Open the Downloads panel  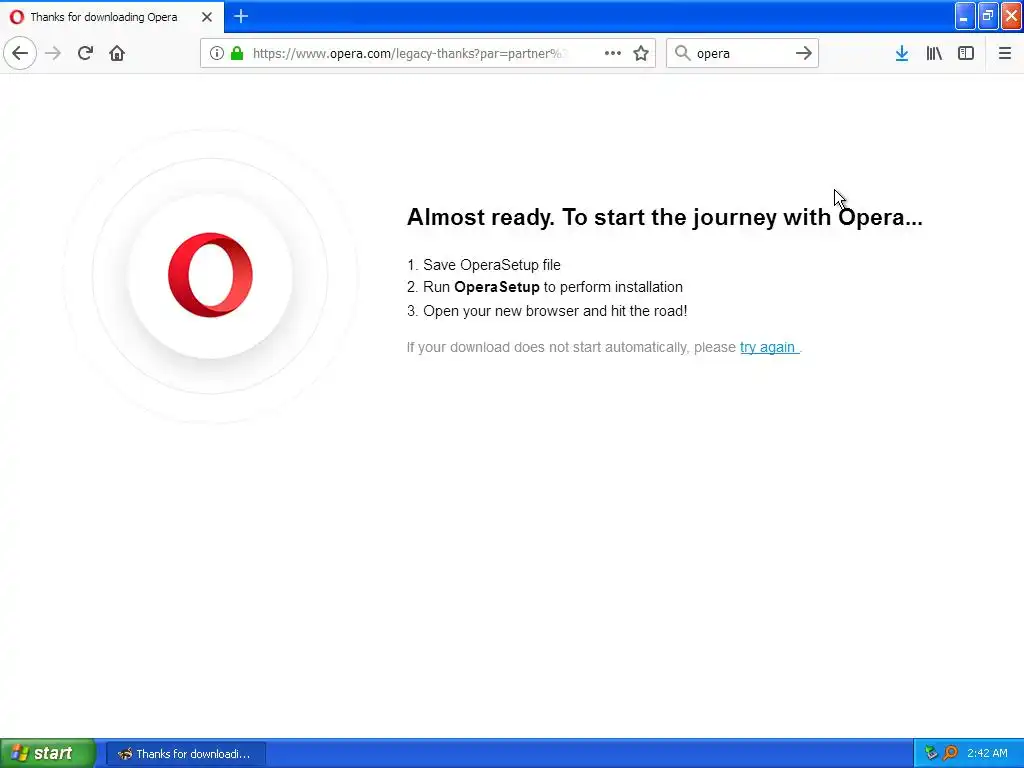coord(902,53)
